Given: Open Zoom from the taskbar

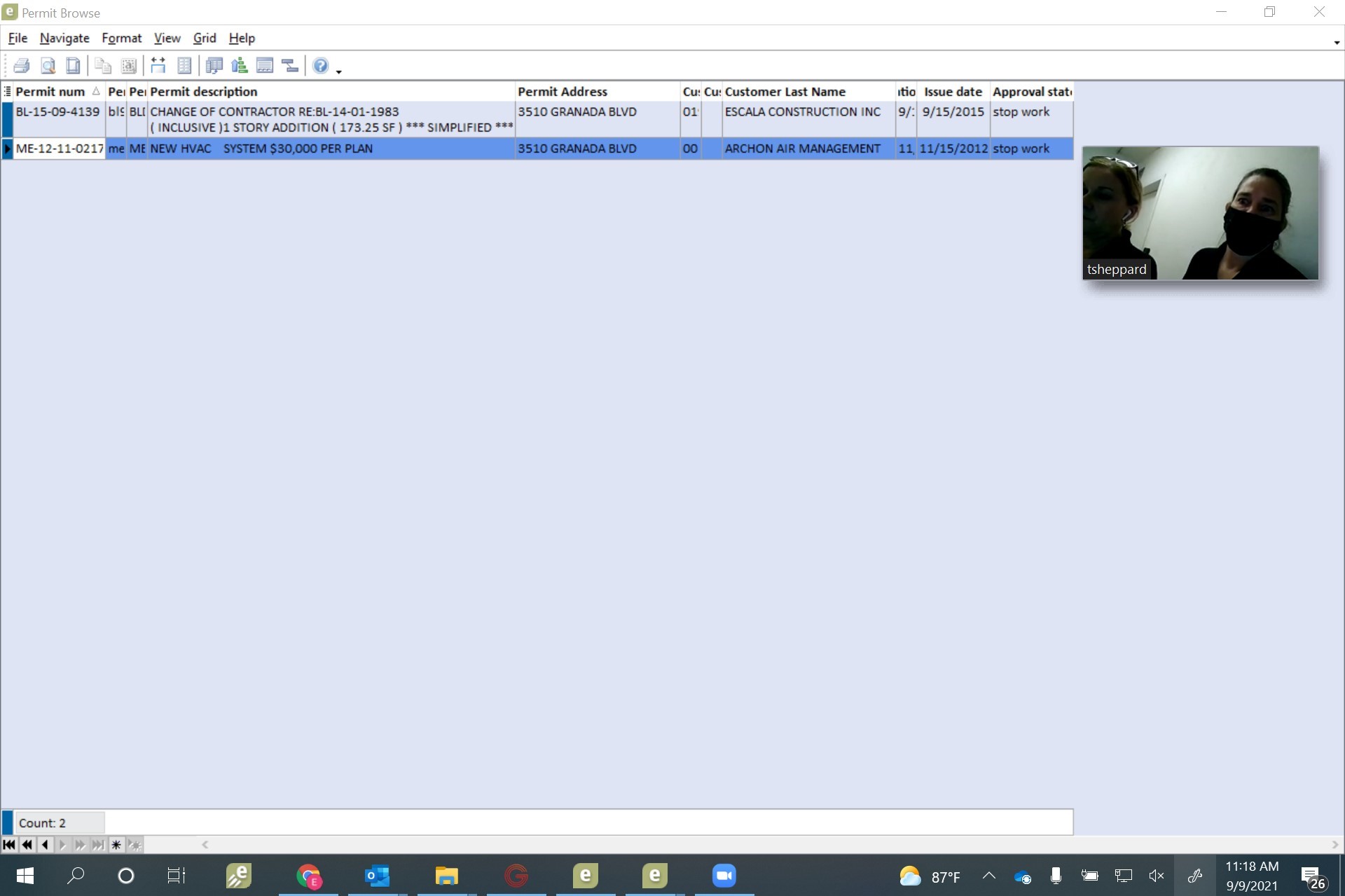Looking at the screenshot, I should coord(724,876).
